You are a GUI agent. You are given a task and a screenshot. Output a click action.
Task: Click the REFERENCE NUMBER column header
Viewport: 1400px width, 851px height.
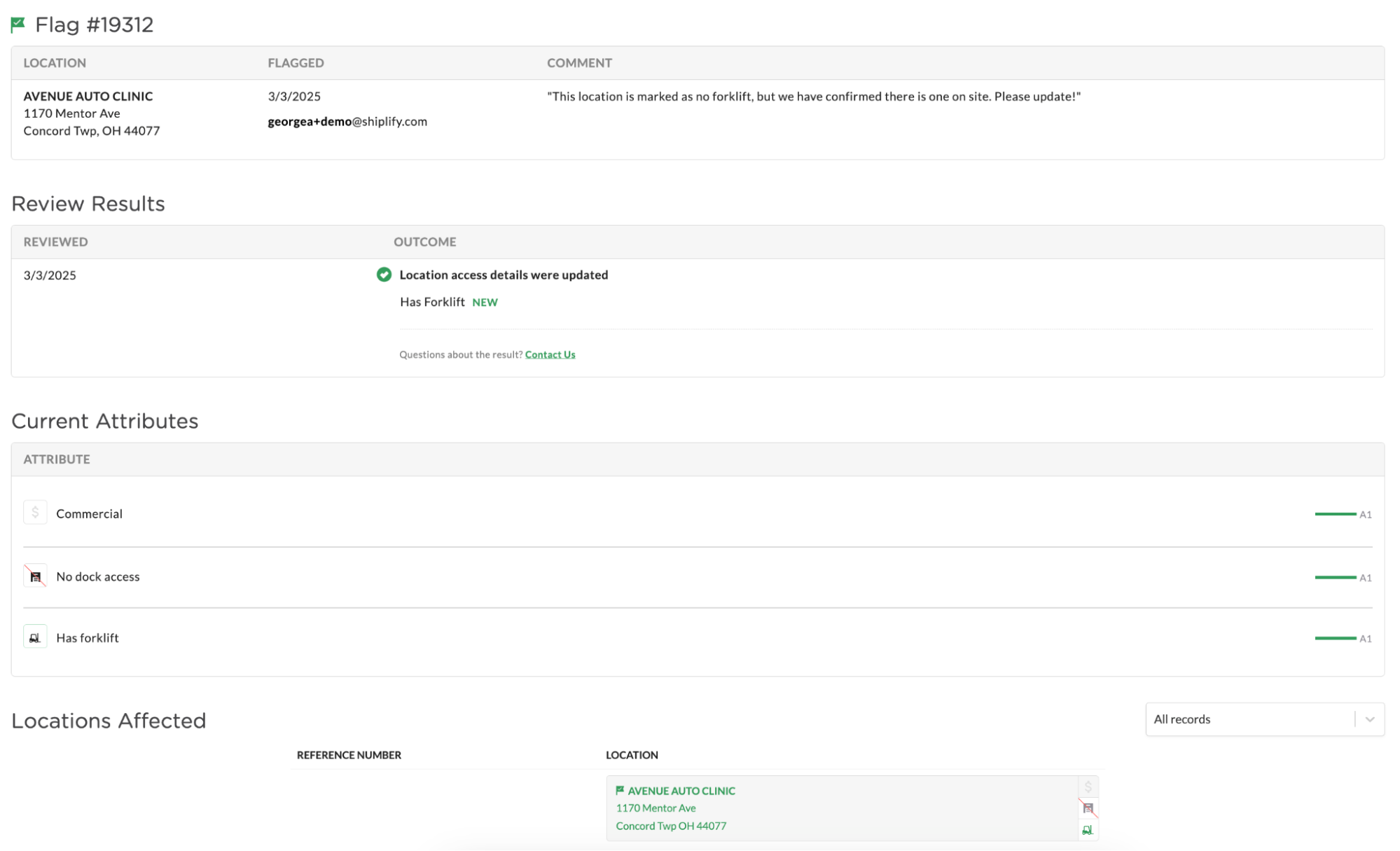349,755
